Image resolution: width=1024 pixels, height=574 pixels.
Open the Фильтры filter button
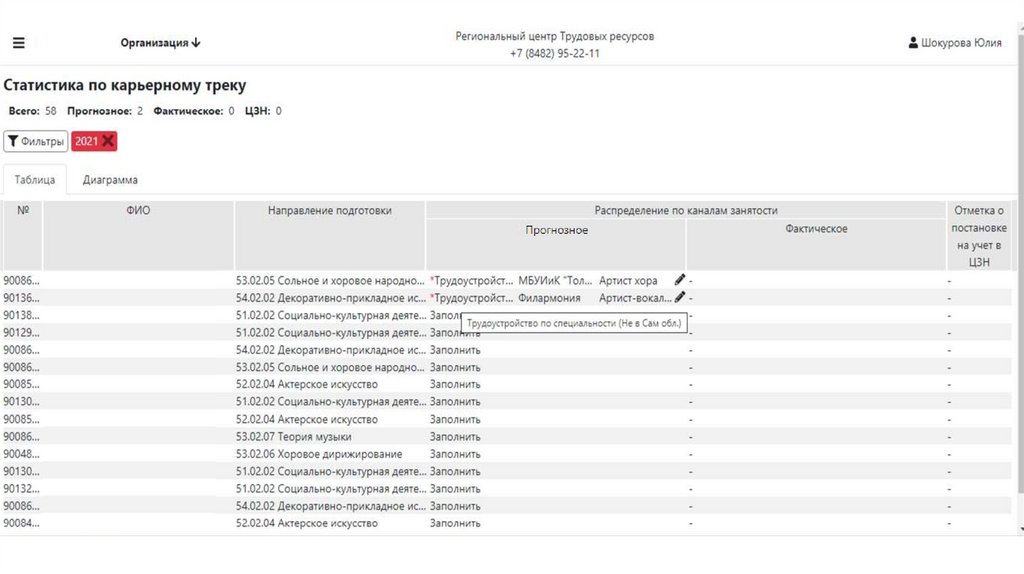tap(35, 141)
